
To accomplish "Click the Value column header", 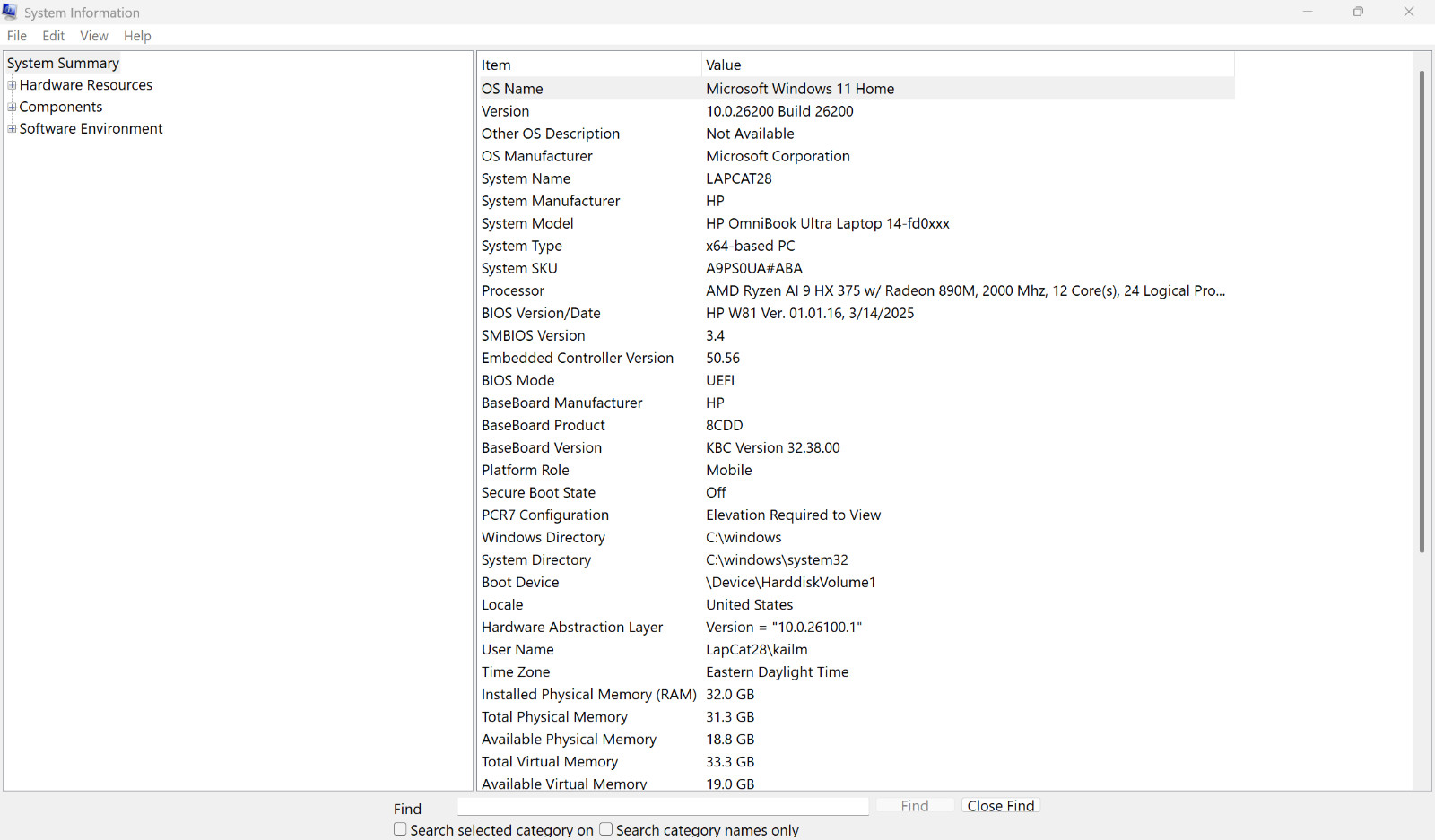I will [x=968, y=65].
